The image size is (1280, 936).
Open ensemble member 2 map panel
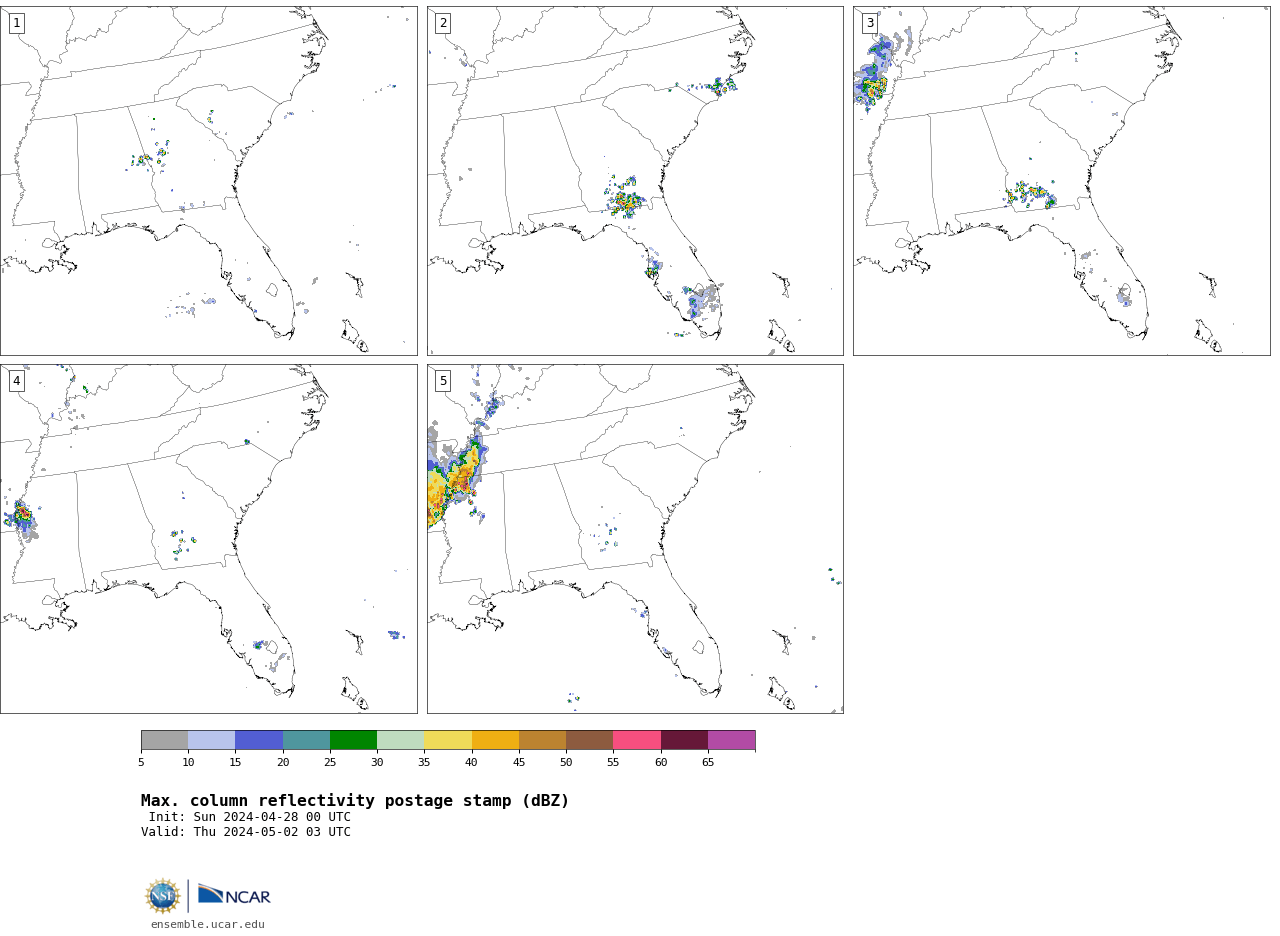(635, 181)
